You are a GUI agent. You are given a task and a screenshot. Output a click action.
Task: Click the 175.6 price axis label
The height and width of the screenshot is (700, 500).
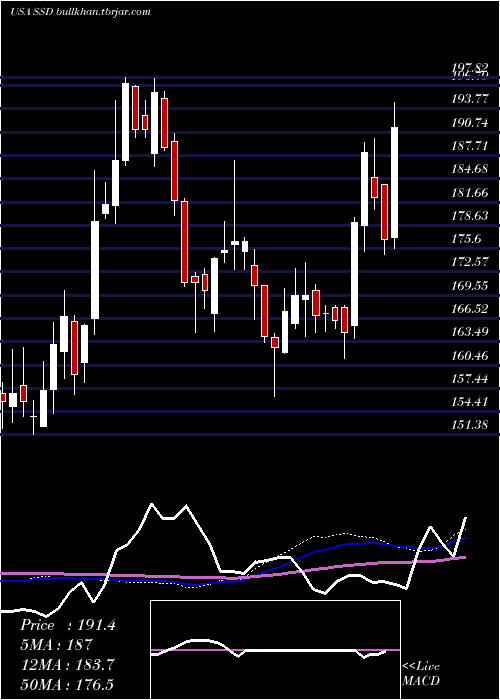(x=467, y=239)
